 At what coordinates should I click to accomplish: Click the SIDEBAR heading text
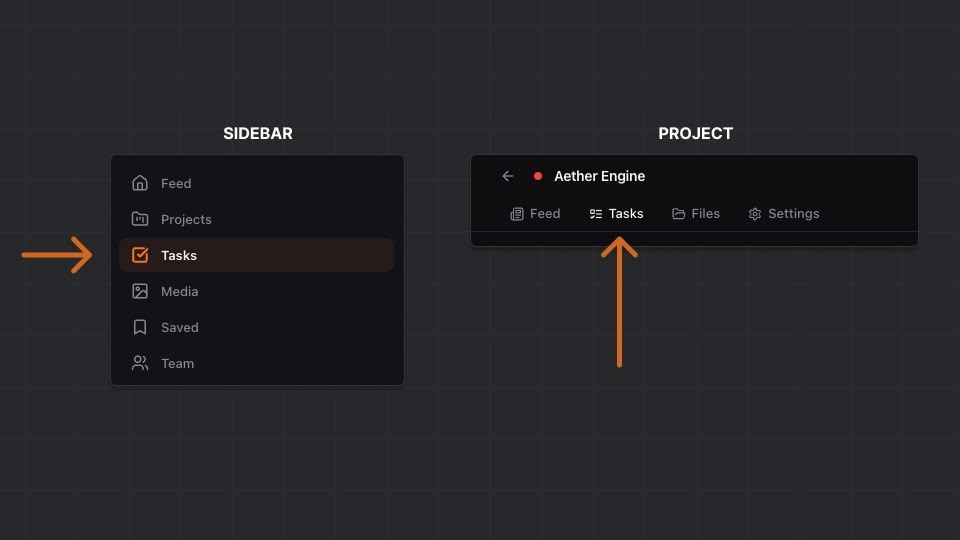(x=258, y=133)
